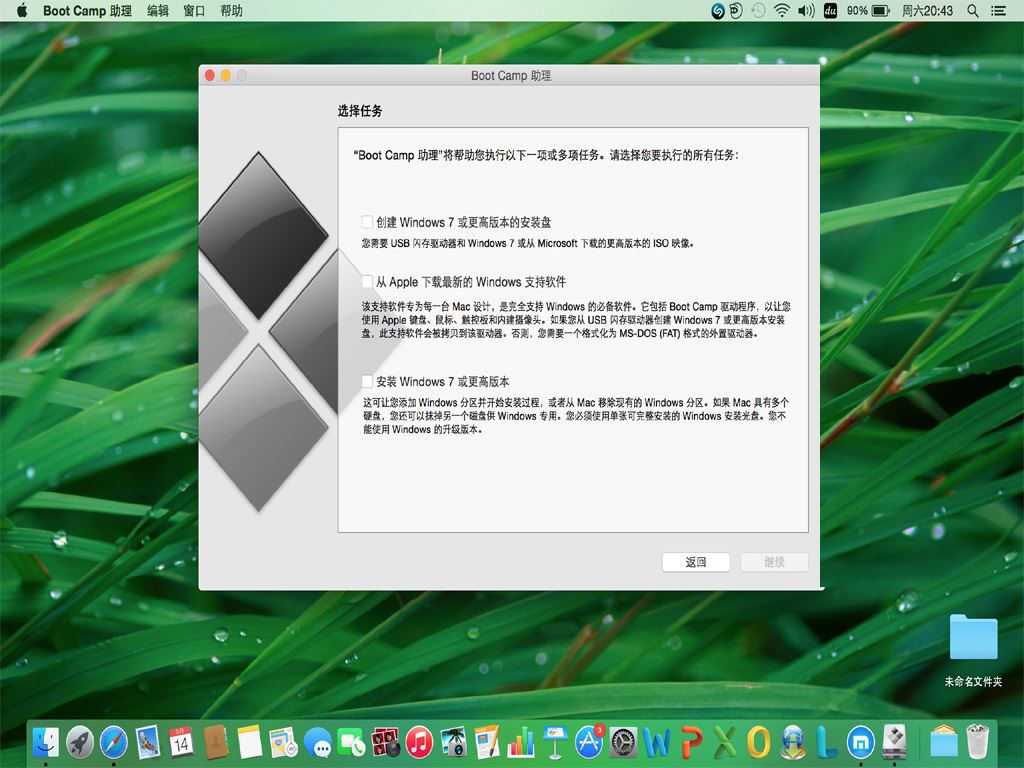
Task: Open the 帮助 menu
Action: click(231, 10)
